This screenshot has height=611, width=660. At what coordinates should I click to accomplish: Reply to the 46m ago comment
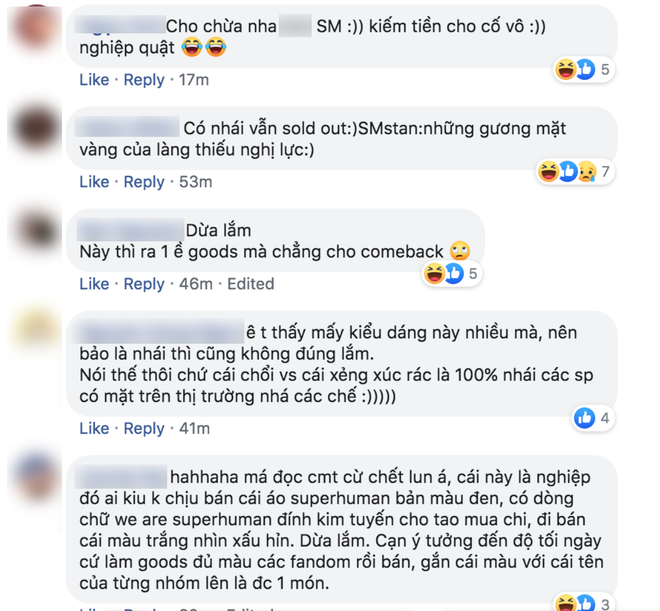pos(144,284)
